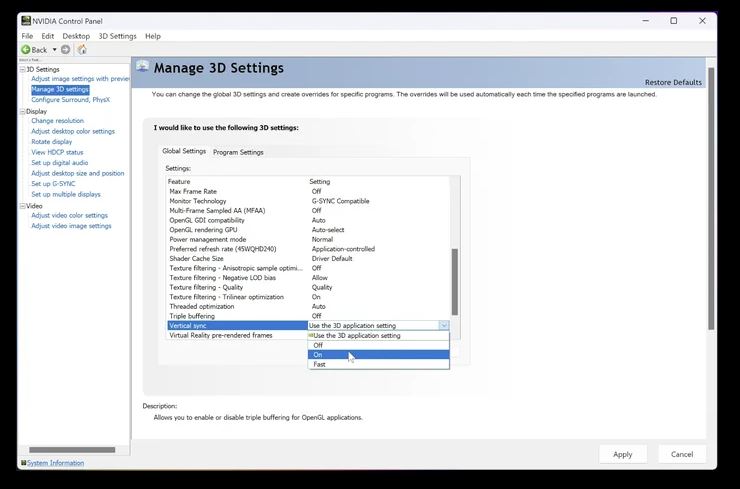Open Adjust video image settings
This screenshot has height=489, width=740.
(x=71, y=226)
